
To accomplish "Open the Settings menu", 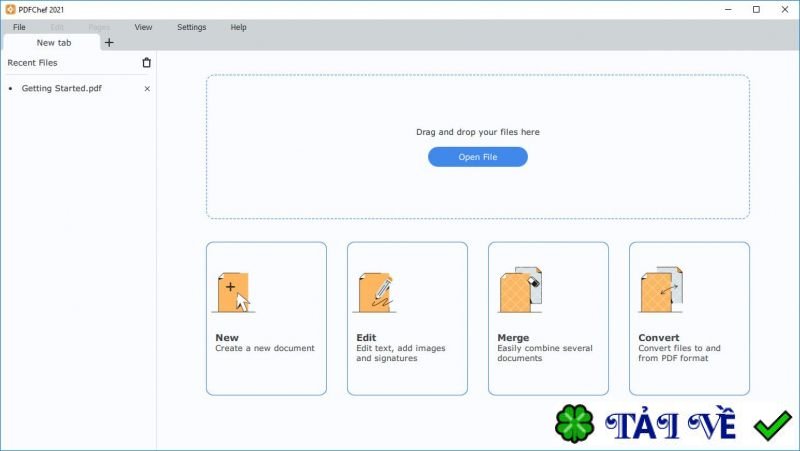I will (192, 27).
